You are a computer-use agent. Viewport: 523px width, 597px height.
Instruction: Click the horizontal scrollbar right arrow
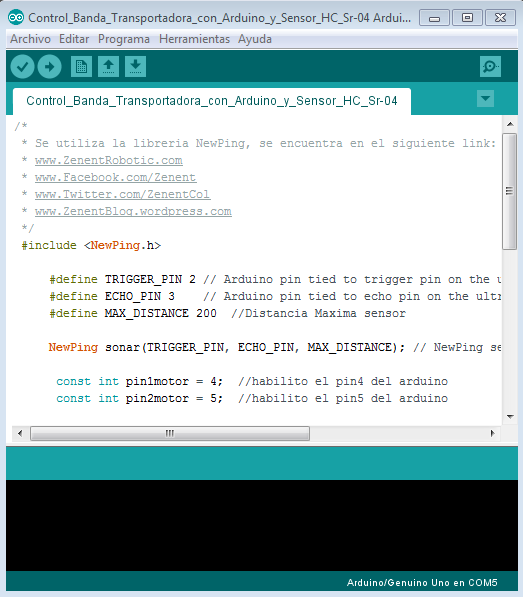(x=493, y=433)
